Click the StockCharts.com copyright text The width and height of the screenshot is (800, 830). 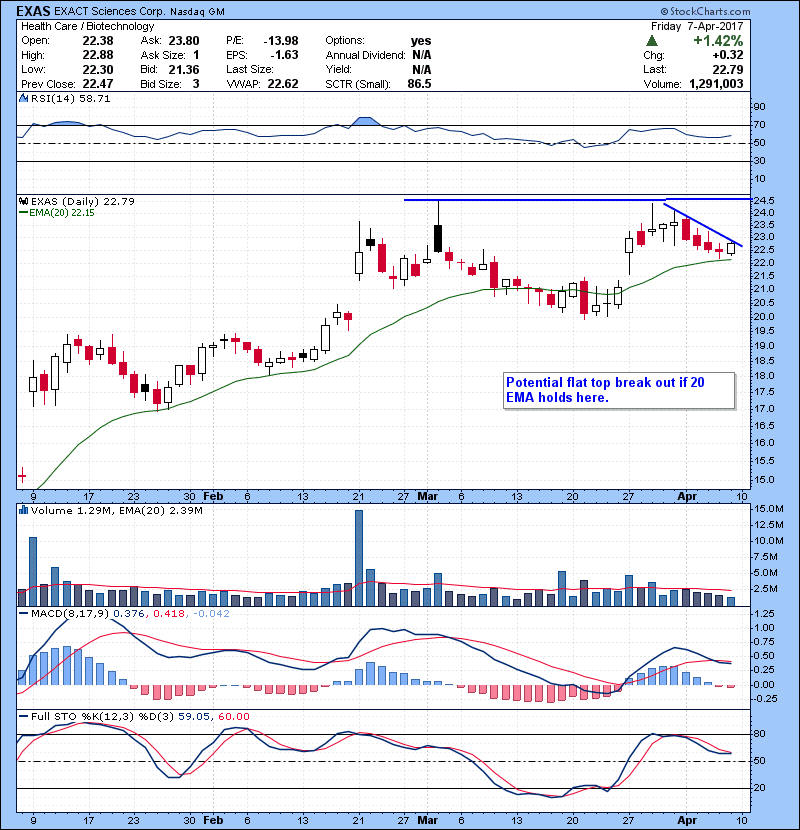(x=705, y=11)
